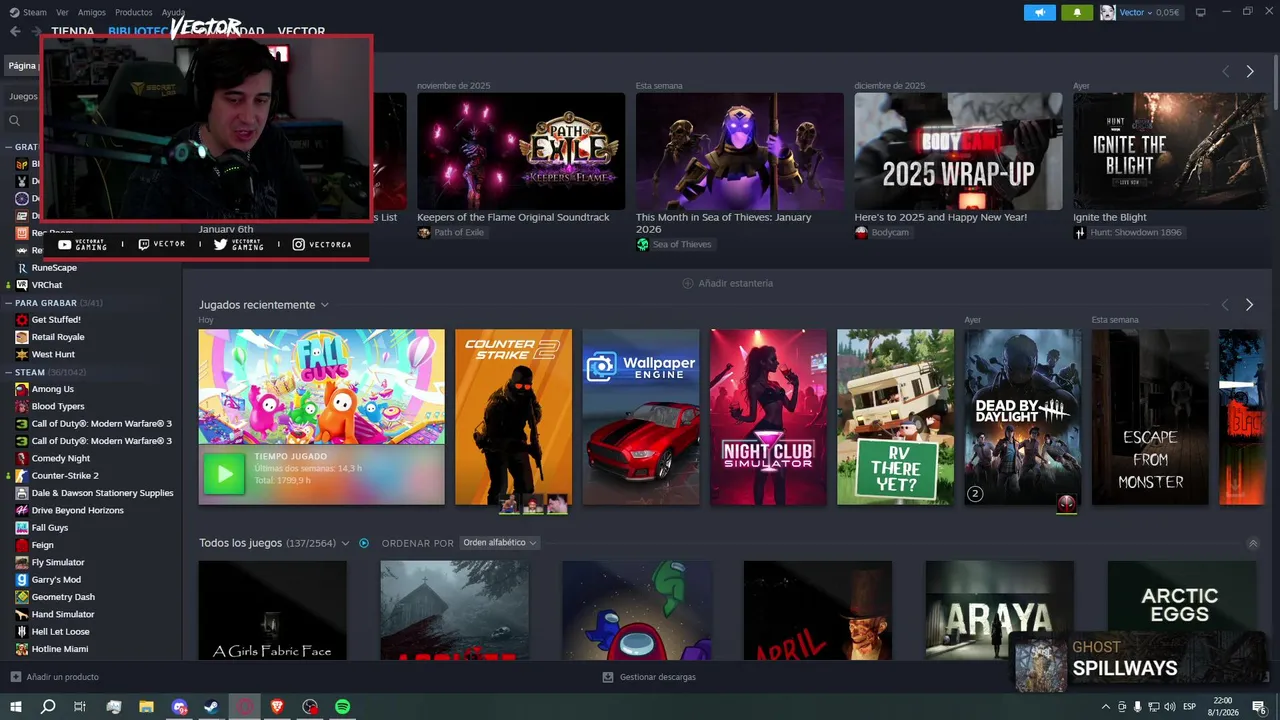Screen dimensions: 1280x720
Task: Show previous news items arrow
Action: point(1225,71)
